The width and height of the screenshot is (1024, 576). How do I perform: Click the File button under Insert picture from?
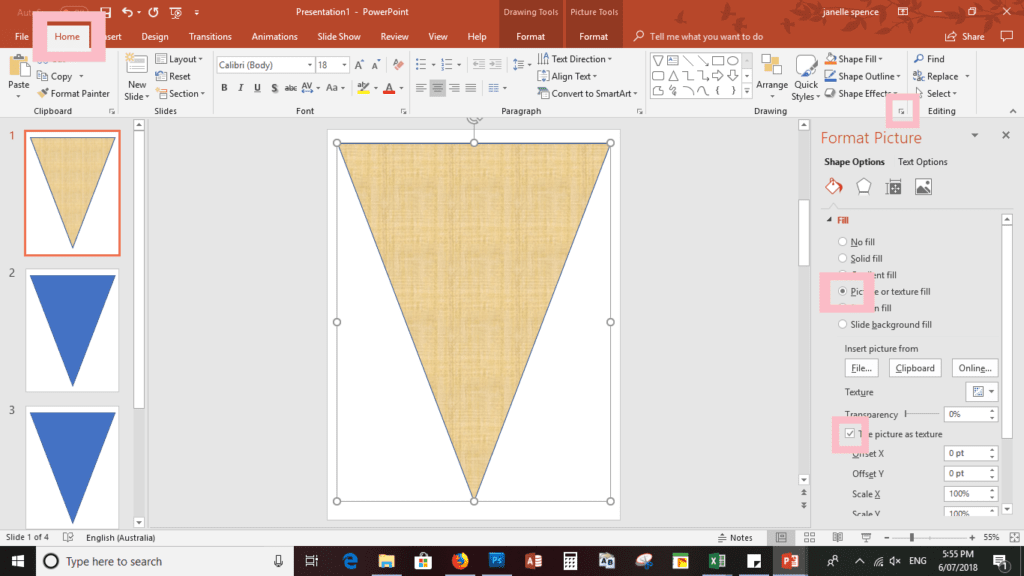[x=861, y=367]
